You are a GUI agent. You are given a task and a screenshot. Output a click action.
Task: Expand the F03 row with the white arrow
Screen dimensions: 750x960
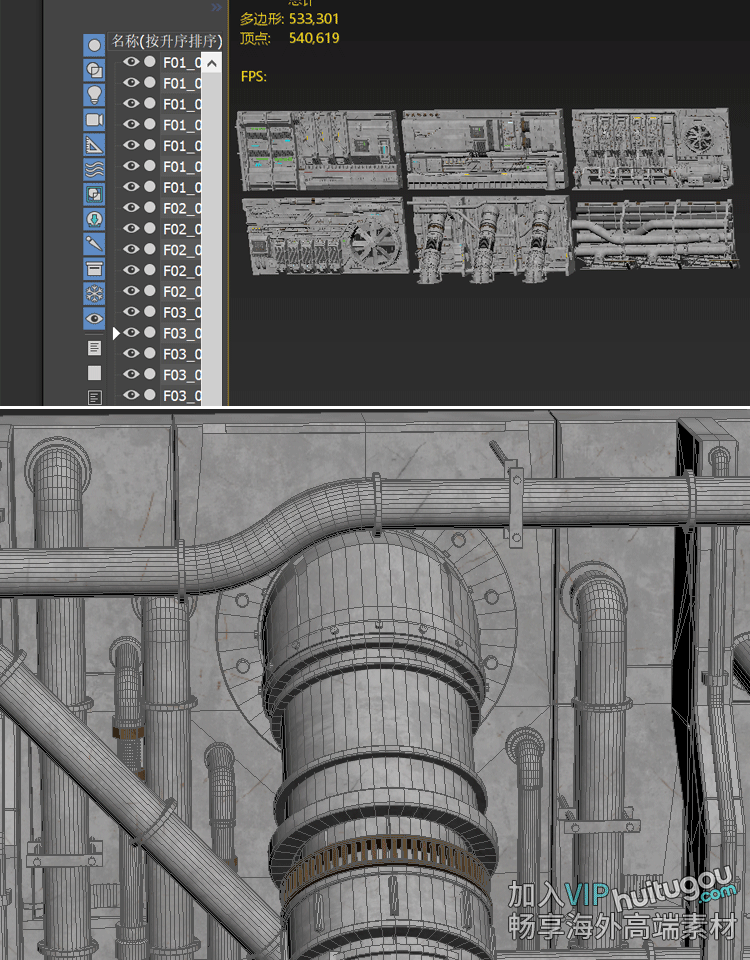116,333
